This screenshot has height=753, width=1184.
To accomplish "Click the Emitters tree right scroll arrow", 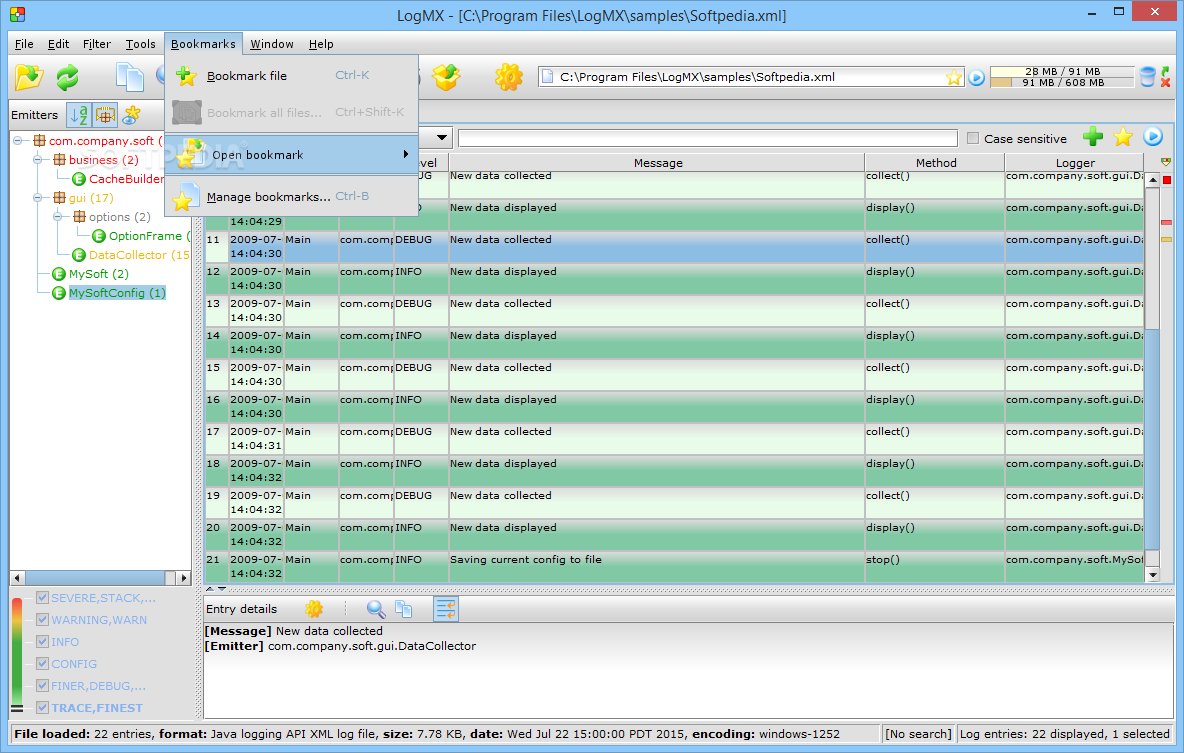I will (x=183, y=578).
